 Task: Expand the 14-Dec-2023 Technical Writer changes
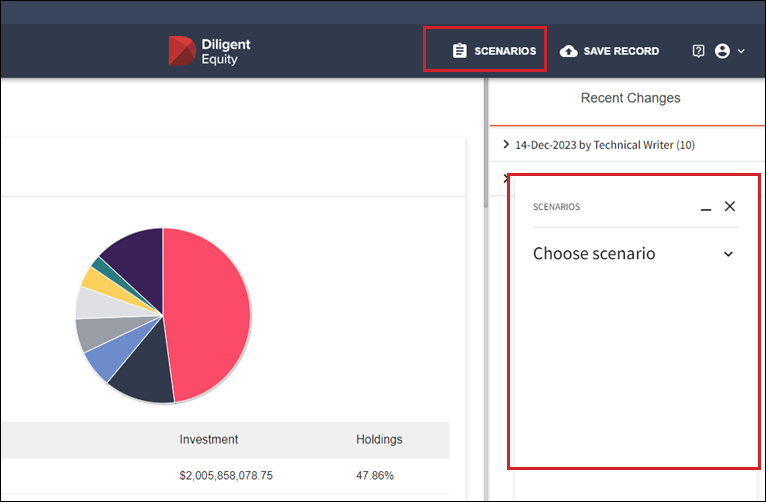pos(506,145)
